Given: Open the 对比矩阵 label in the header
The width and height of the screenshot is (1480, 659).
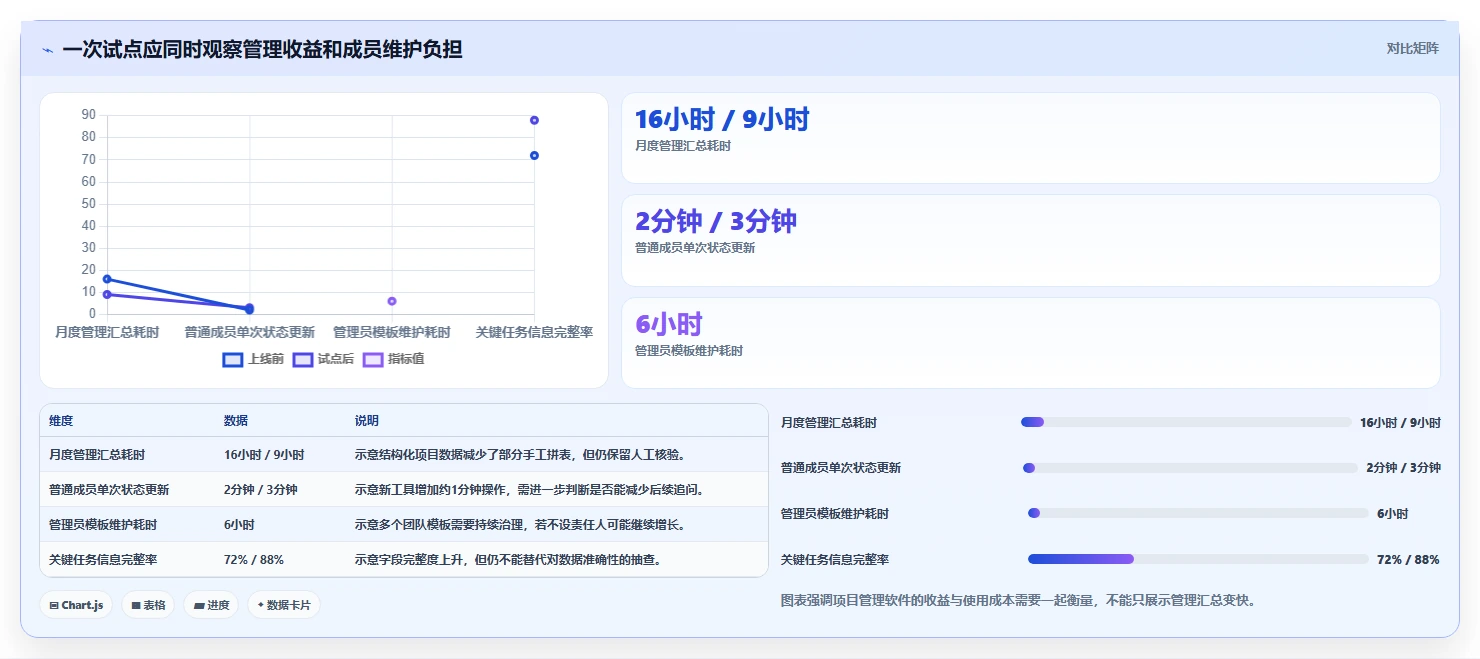Looking at the screenshot, I should [1412, 49].
